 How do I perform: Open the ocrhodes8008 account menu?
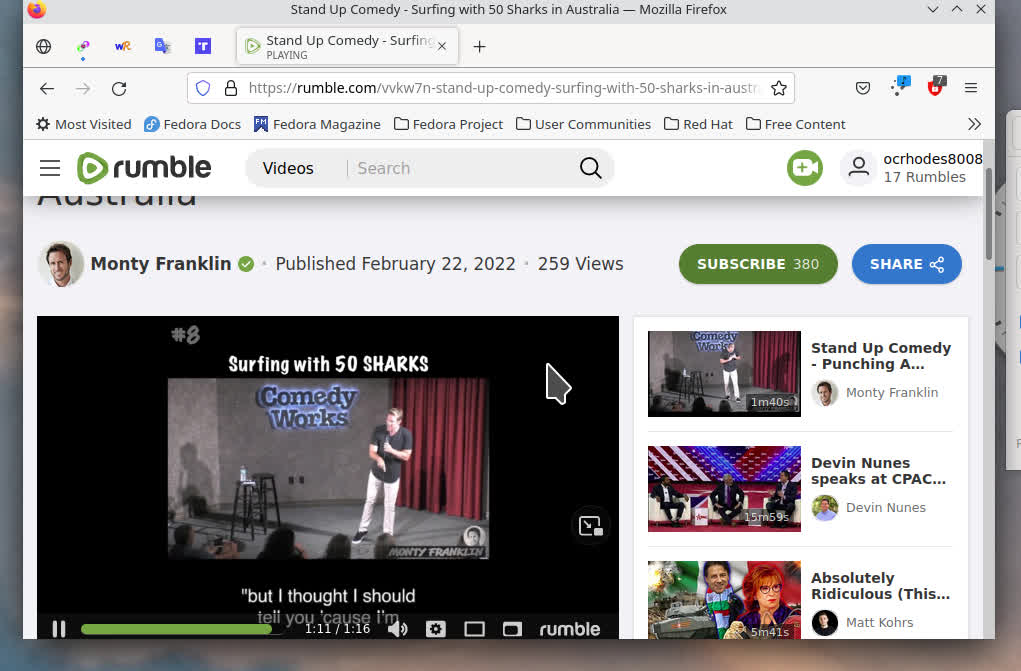tap(912, 168)
